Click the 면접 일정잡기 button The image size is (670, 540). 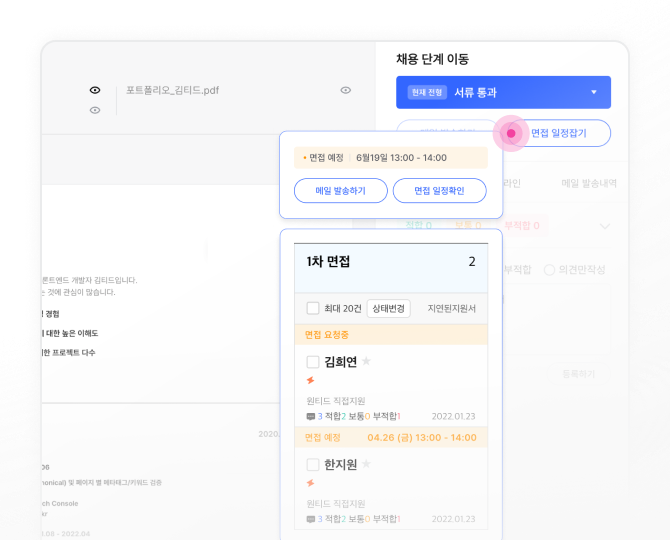[x=559, y=133]
